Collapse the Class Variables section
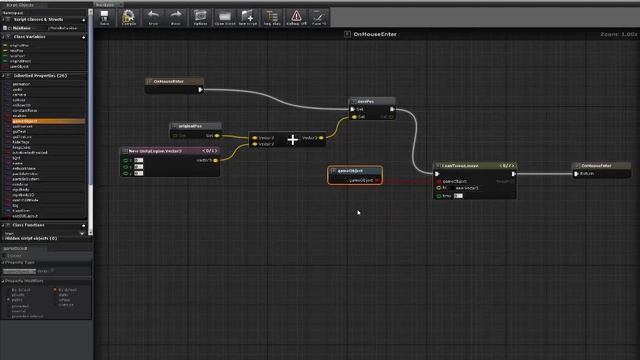The width and height of the screenshot is (640, 360). [x=3, y=37]
